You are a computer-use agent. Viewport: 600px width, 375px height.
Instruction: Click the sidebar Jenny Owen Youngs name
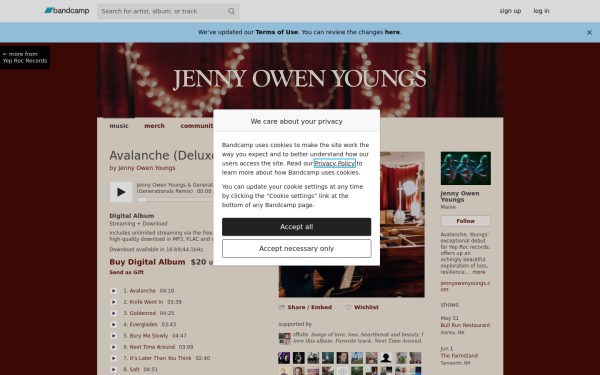point(460,196)
